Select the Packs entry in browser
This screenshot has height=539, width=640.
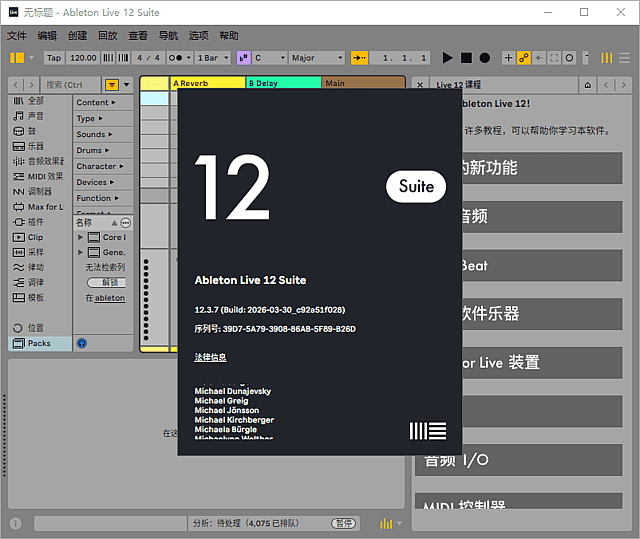pos(38,343)
